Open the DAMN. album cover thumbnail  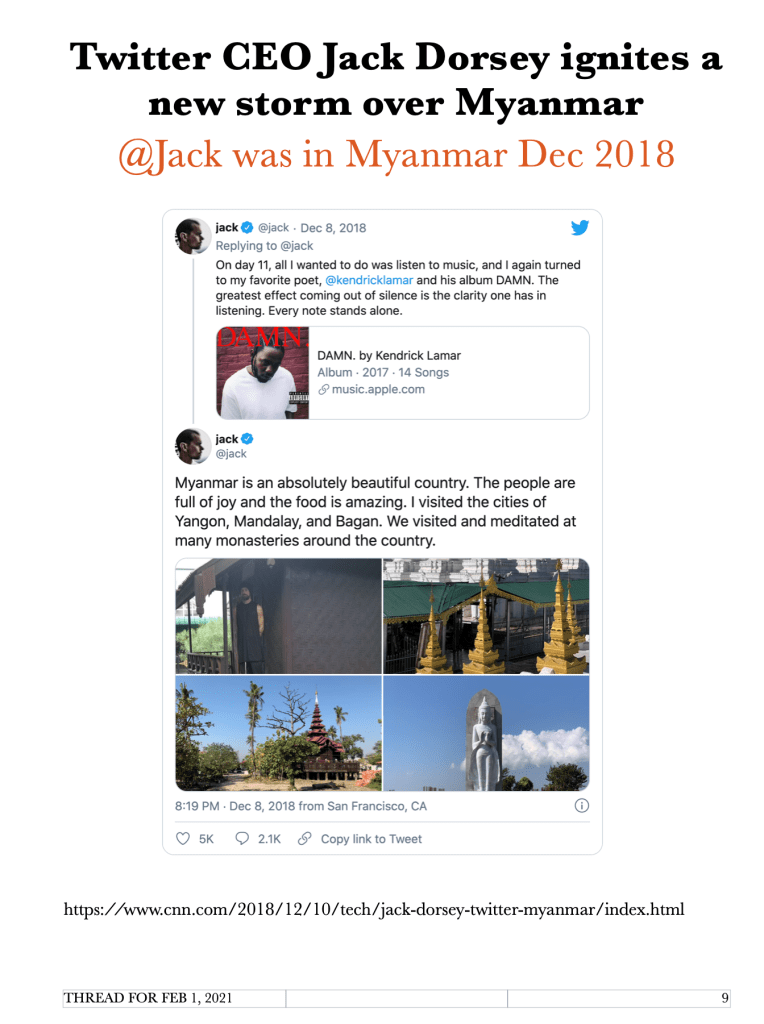coord(263,373)
